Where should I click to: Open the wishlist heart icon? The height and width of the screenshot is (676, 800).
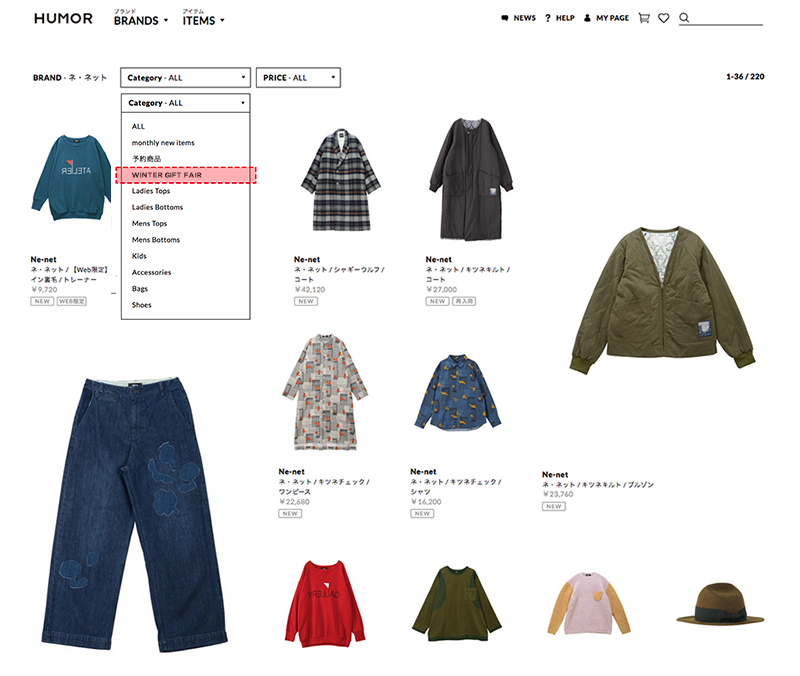pos(663,18)
